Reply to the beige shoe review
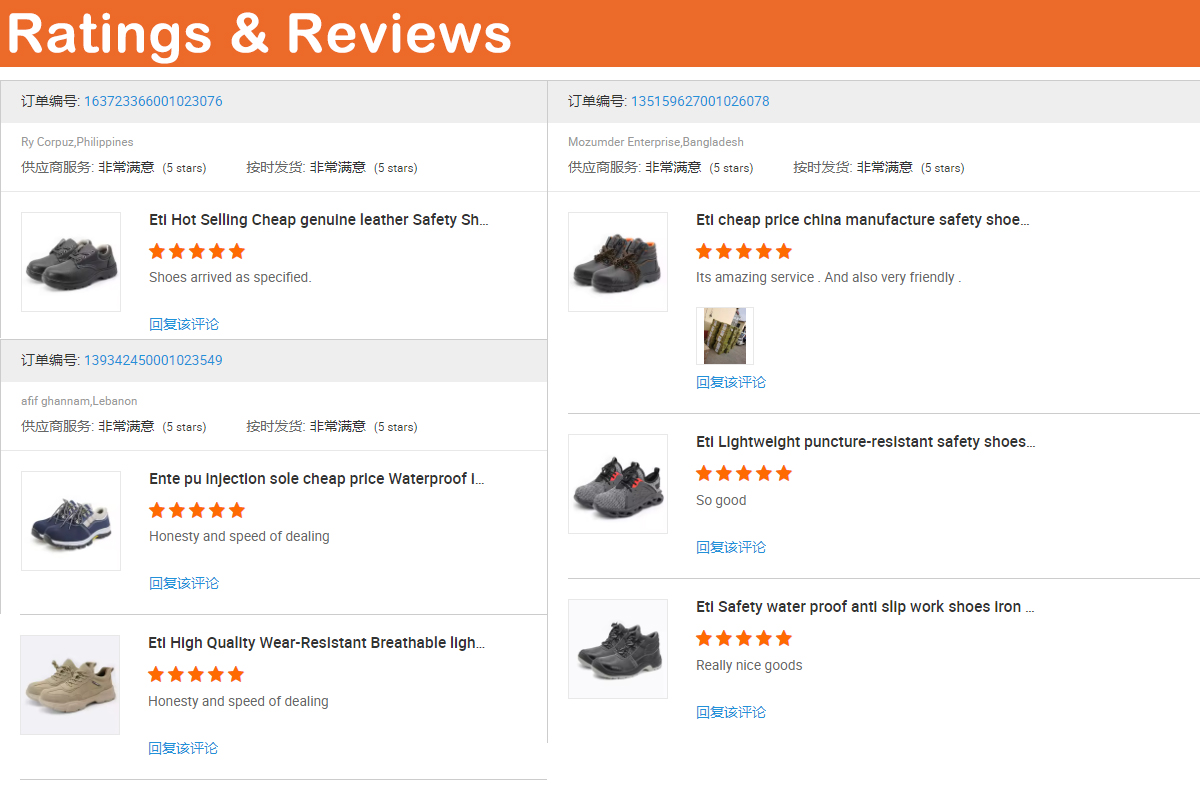The image size is (1200, 800). pos(183,748)
